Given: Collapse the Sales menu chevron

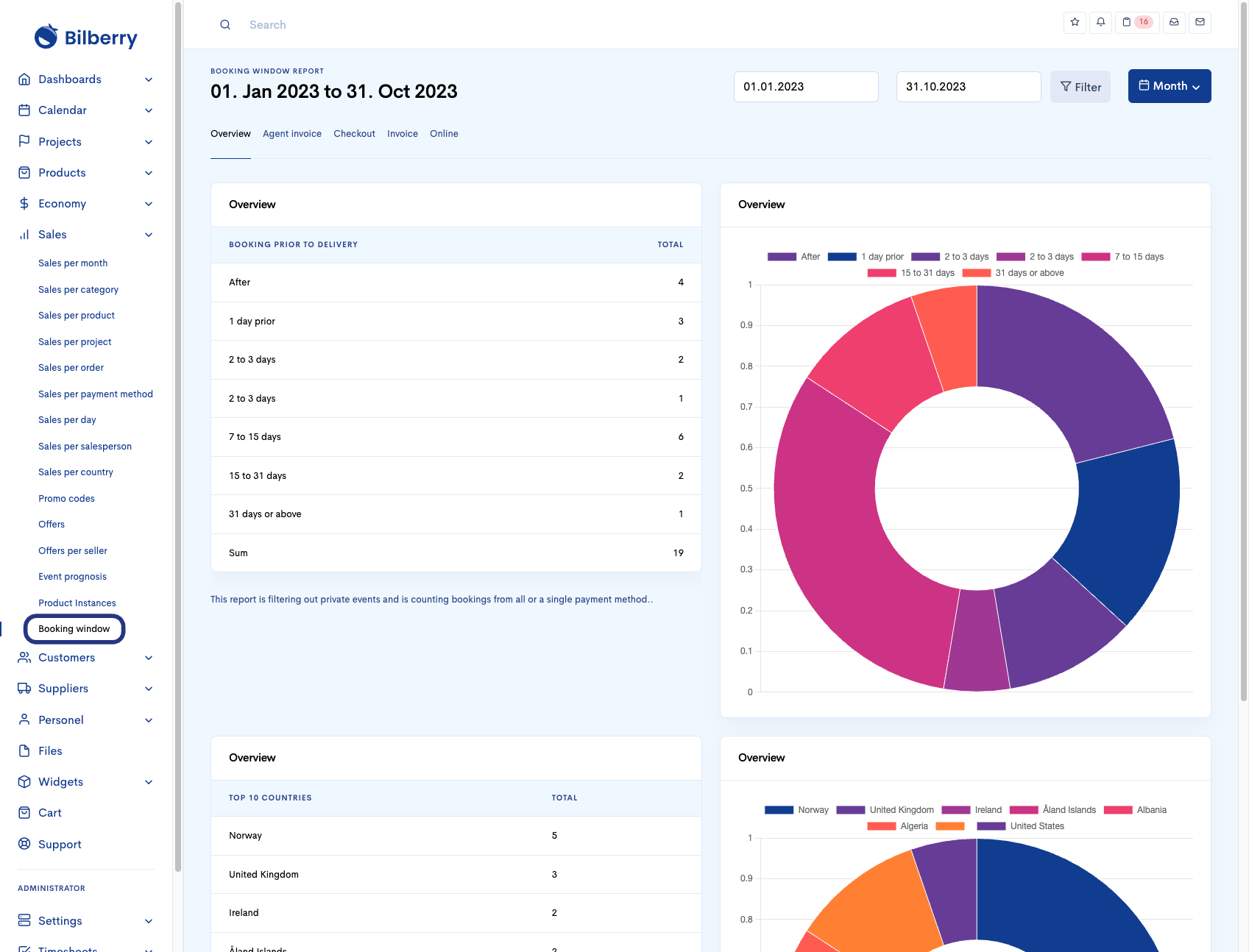Looking at the screenshot, I should click(x=149, y=235).
